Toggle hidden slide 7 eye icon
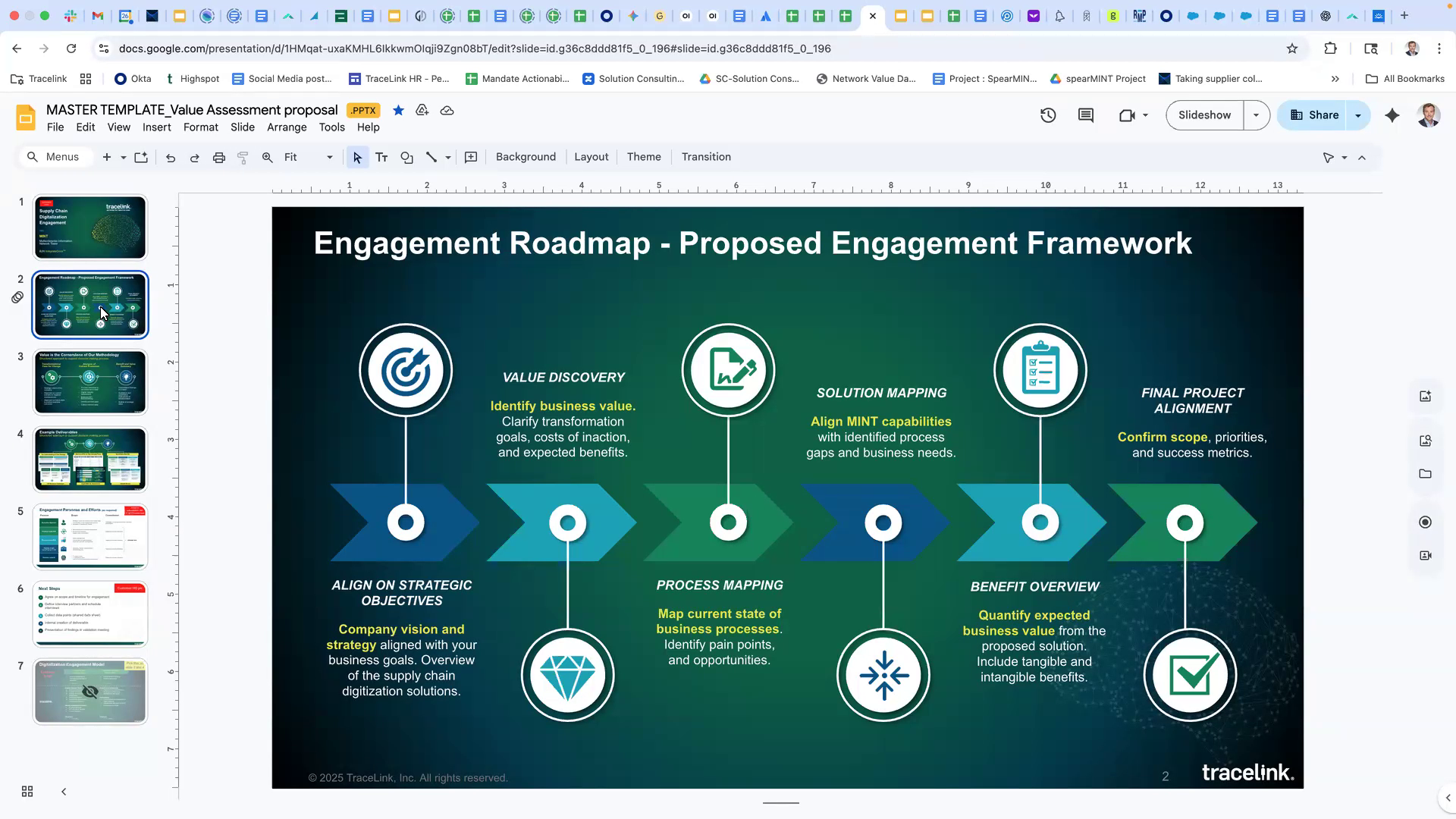The image size is (1456, 819). coord(90,692)
